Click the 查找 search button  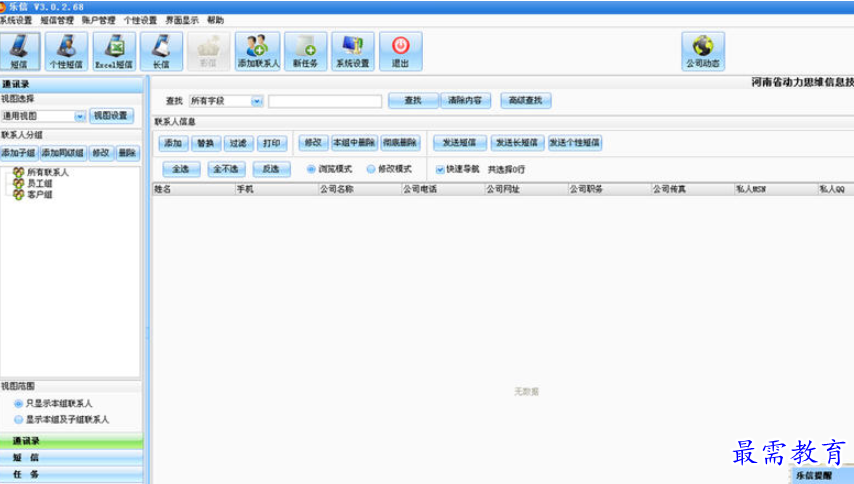(x=413, y=100)
